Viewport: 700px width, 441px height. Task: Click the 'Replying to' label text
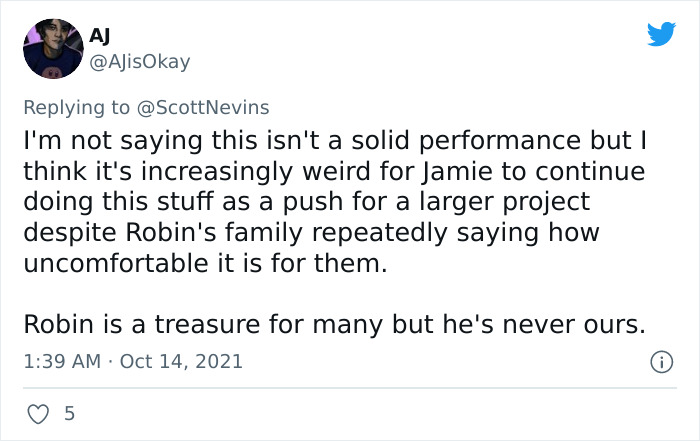77,106
